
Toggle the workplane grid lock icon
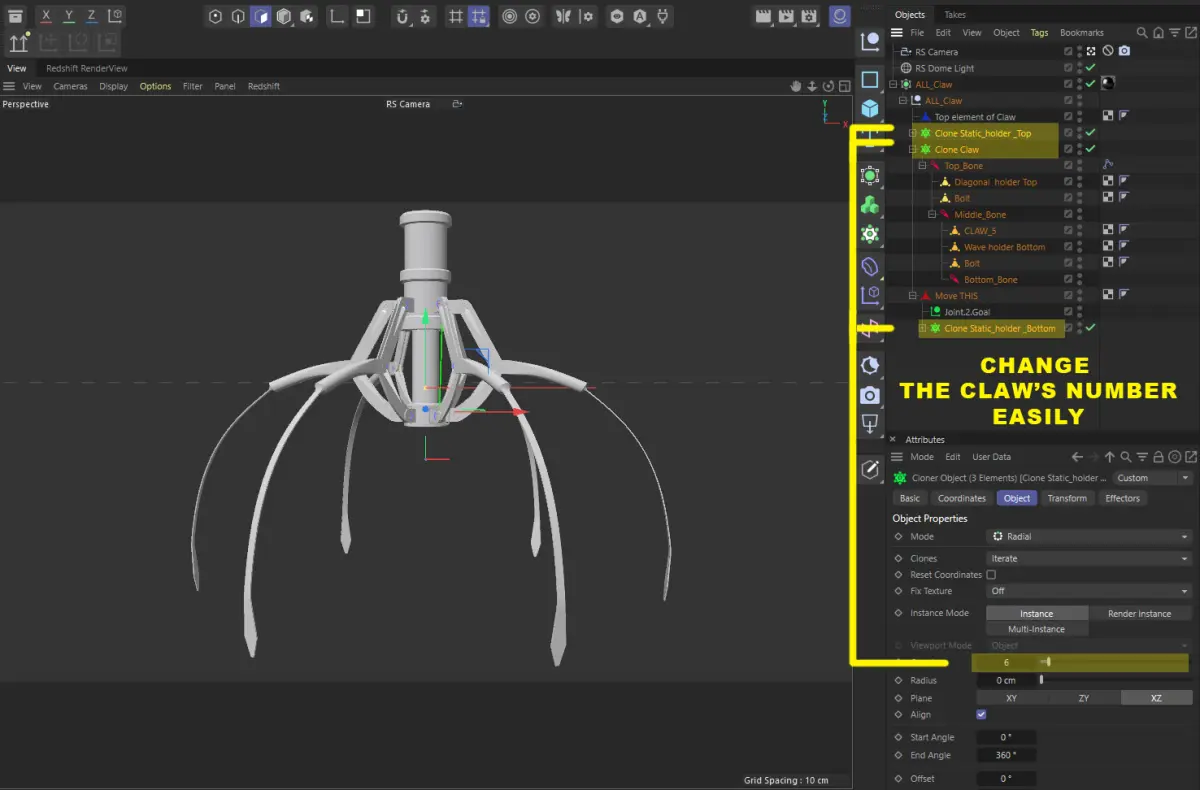(479, 16)
